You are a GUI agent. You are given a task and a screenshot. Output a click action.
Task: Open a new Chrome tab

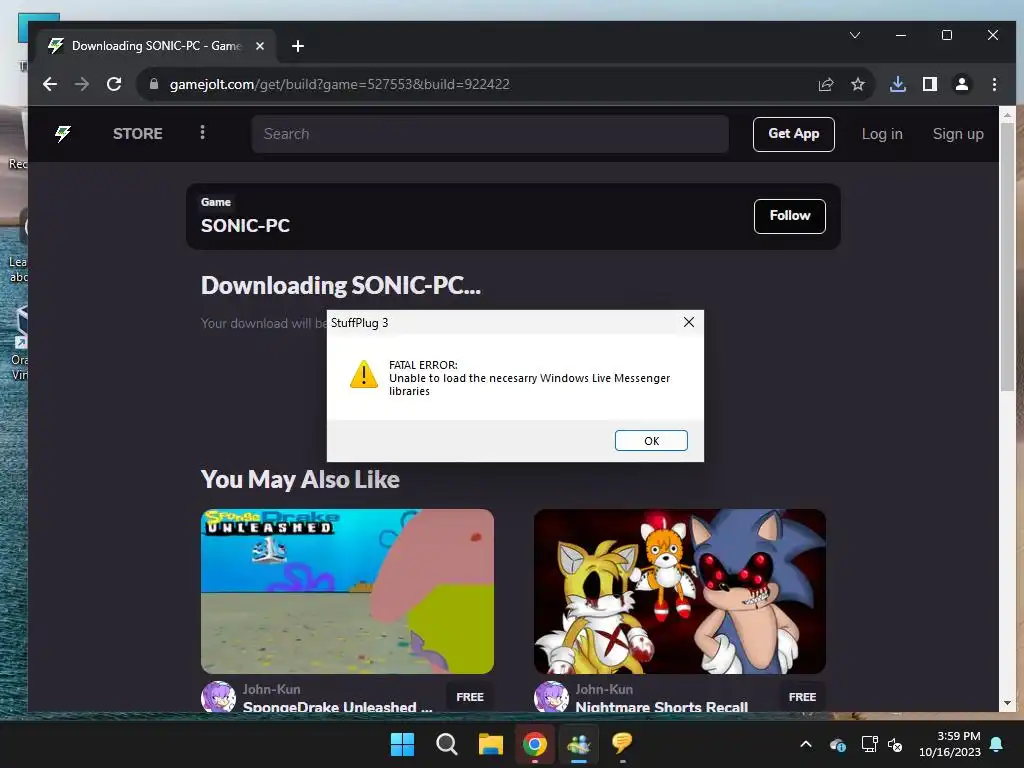coord(298,46)
